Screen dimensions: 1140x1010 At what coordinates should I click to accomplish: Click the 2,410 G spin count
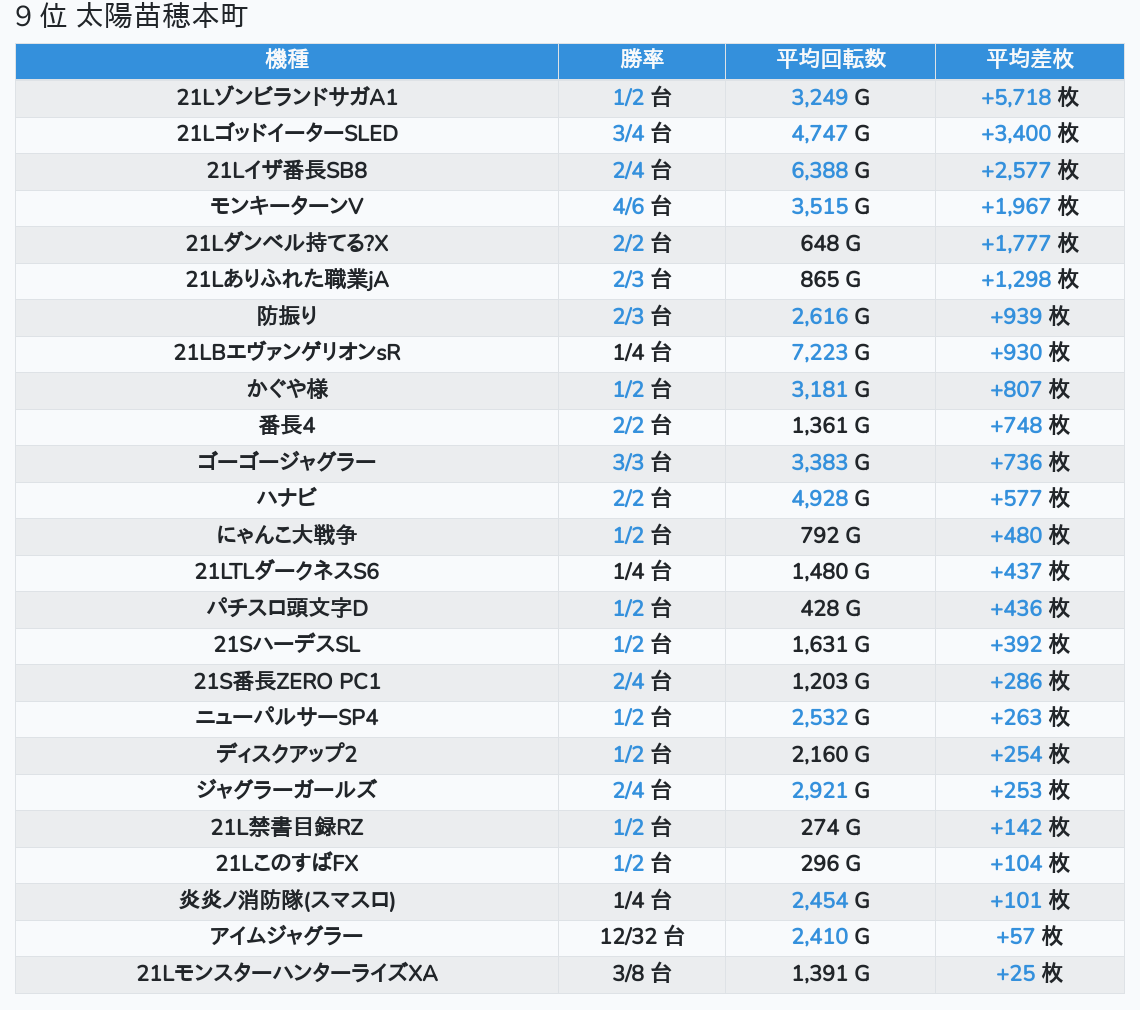point(830,937)
